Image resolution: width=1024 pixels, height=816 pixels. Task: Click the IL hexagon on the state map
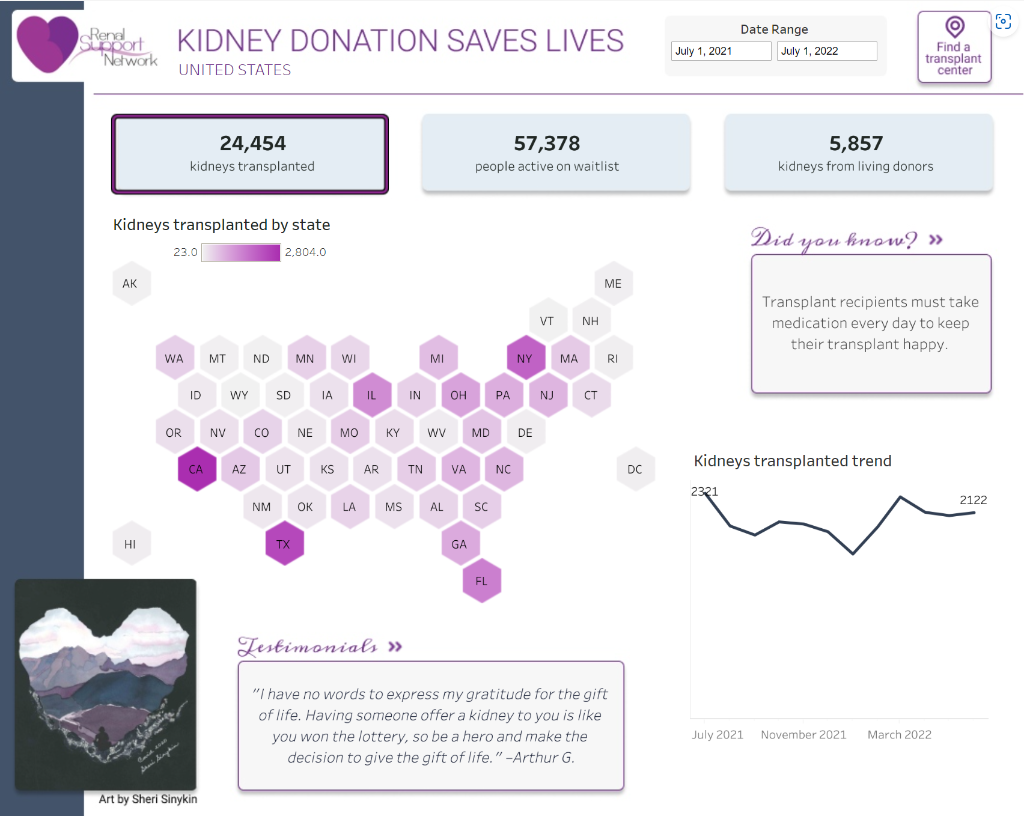coord(372,394)
